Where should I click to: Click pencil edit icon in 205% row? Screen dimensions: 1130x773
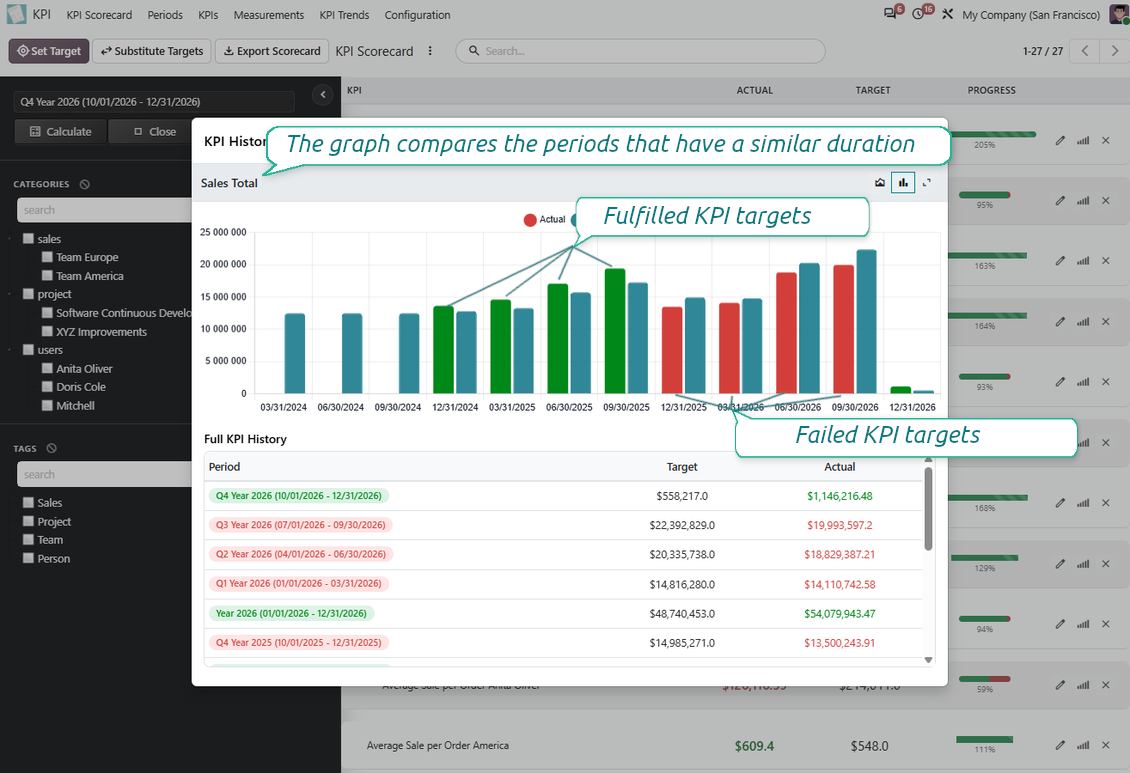tap(1060, 140)
